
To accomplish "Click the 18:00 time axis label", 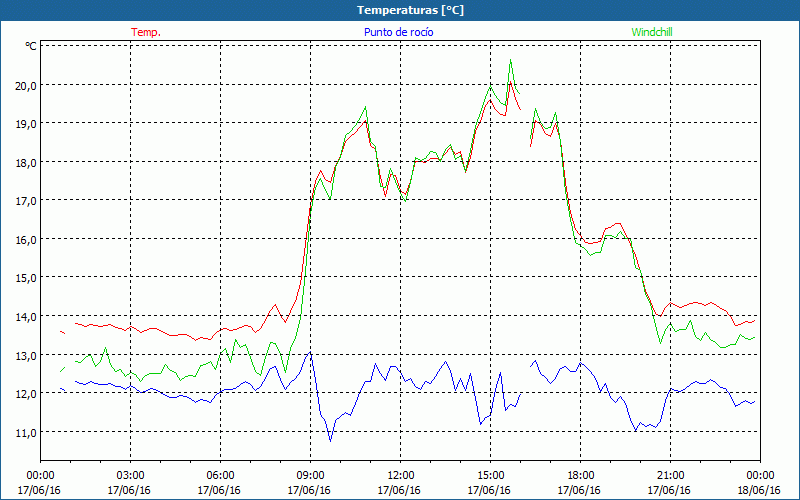I will pos(580,475).
